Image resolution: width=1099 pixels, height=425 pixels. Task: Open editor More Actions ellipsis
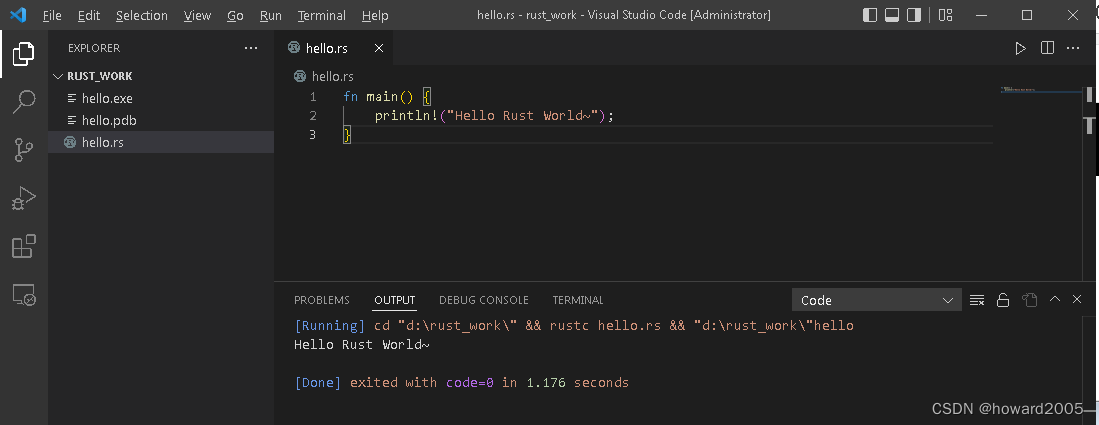1073,48
